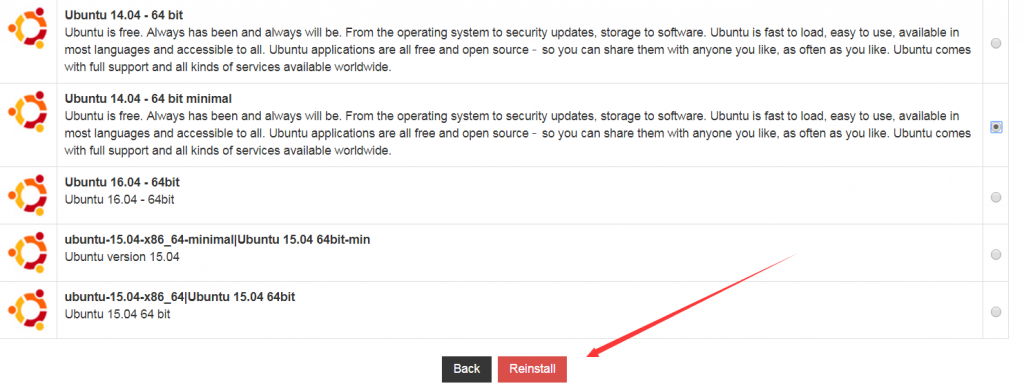This screenshot has width=1024, height=386.
Task: Select the Ubuntu 15.04 64bit radio button
Action: pos(996,312)
